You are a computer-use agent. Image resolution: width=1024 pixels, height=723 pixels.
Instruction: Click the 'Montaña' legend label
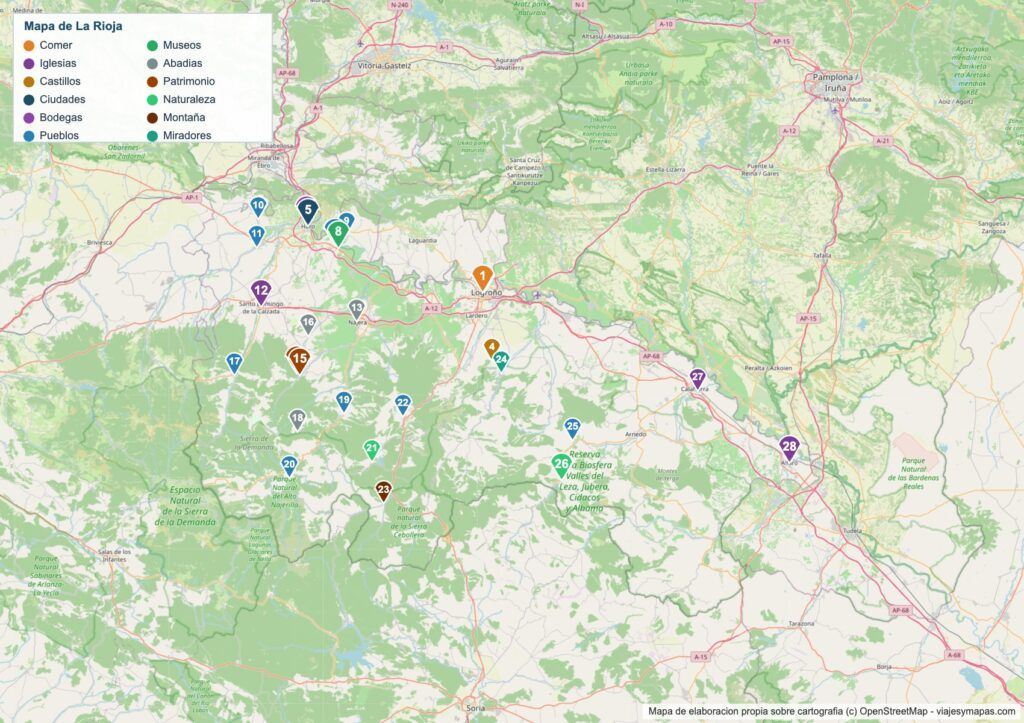[184, 118]
